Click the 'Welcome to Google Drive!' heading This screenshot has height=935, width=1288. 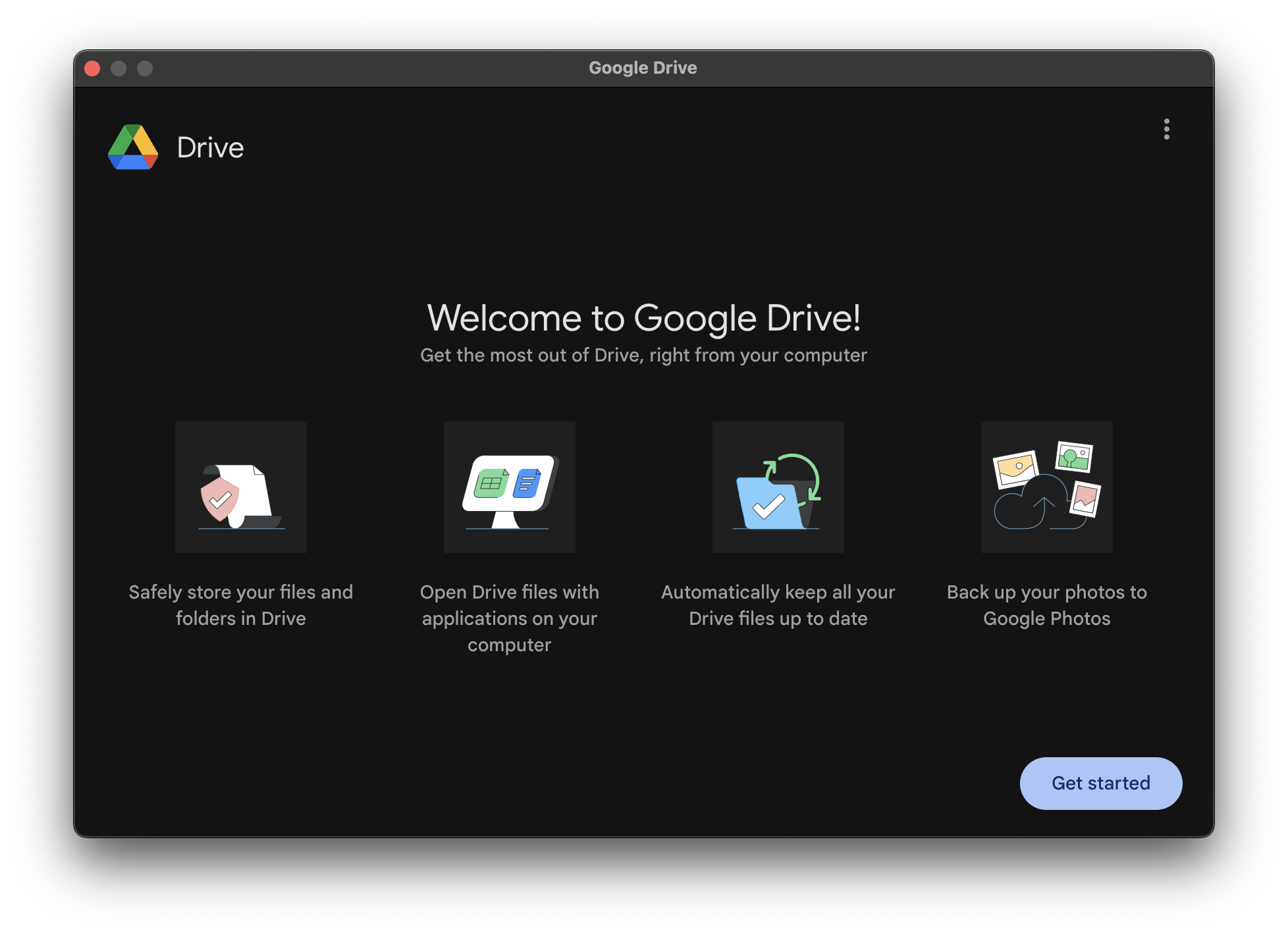click(x=643, y=318)
